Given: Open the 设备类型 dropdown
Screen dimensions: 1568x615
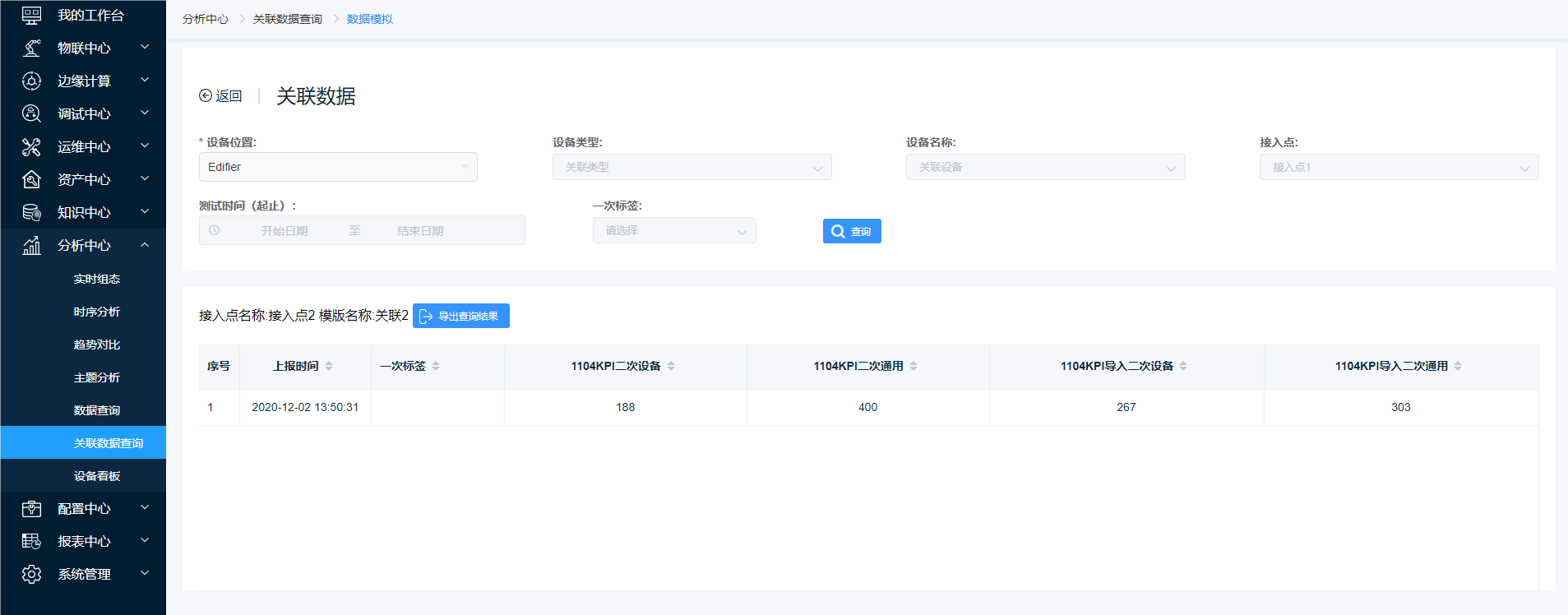Looking at the screenshot, I should pyautogui.click(x=691, y=167).
